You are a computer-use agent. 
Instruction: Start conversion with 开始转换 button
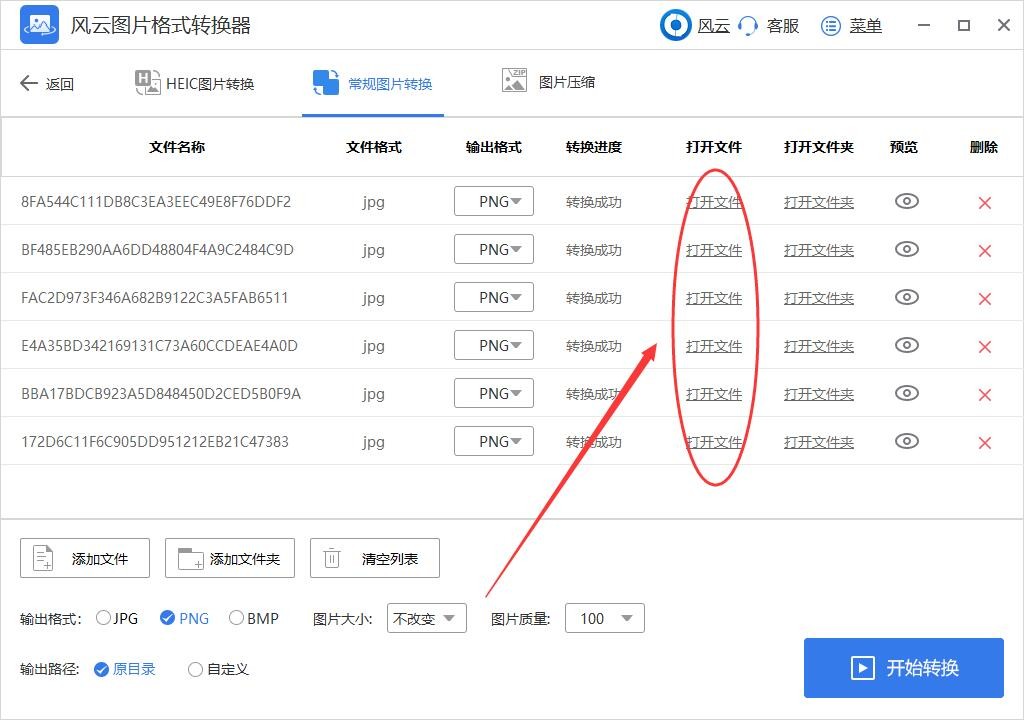(904, 668)
